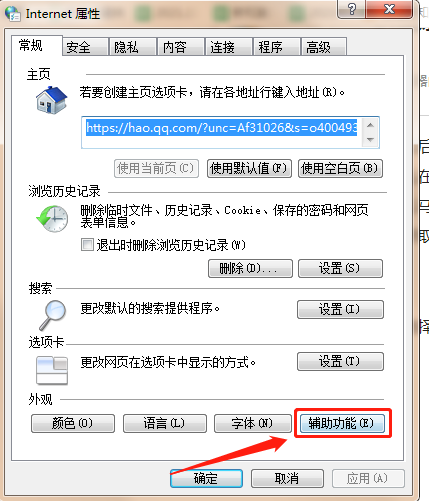
Task: Open the 高级 tab
Action: [x=324, y=47]
